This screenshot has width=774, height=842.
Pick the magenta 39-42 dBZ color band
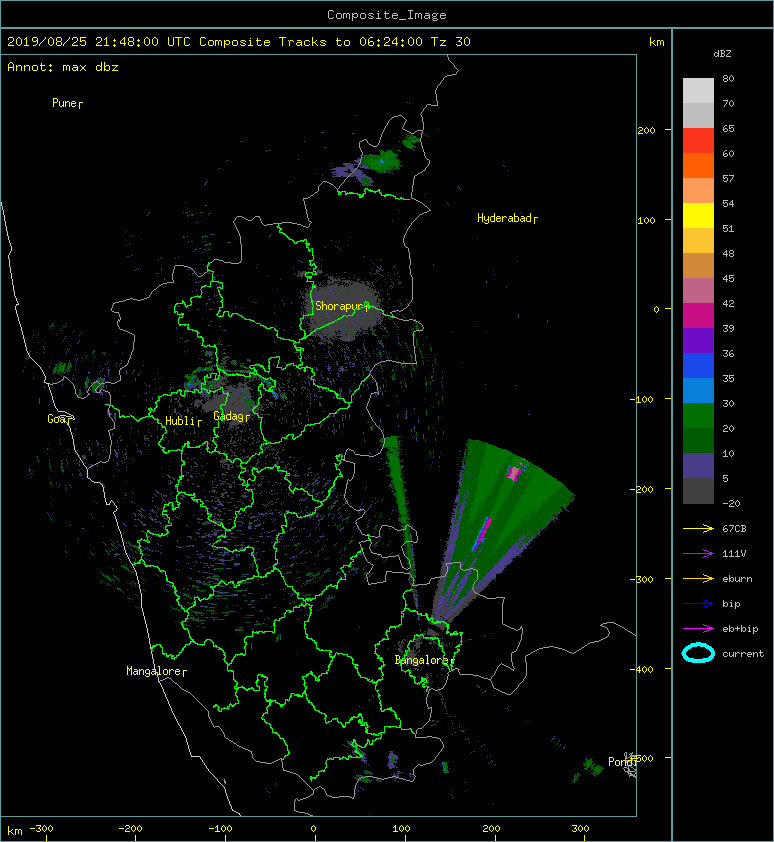(698, 316)
